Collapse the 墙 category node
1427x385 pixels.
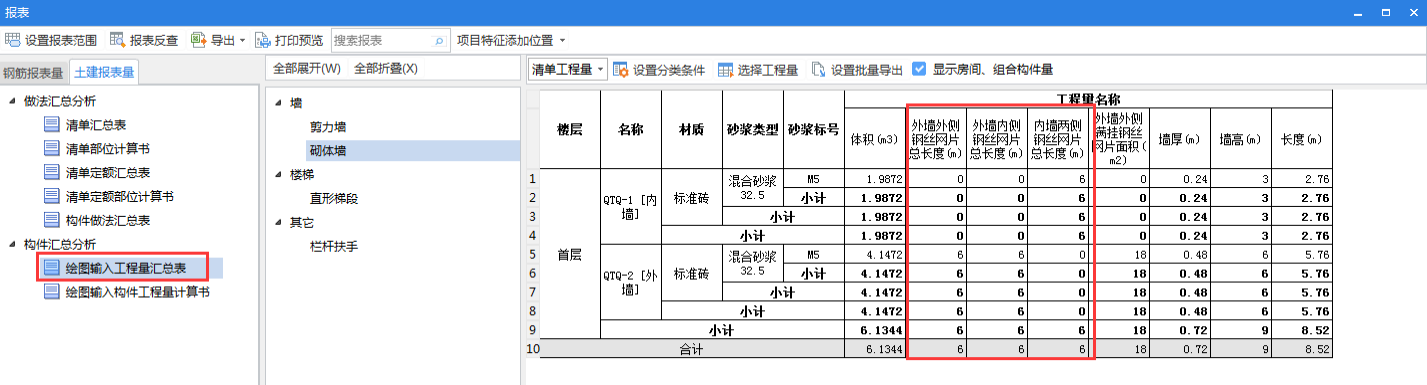[278, 103]
